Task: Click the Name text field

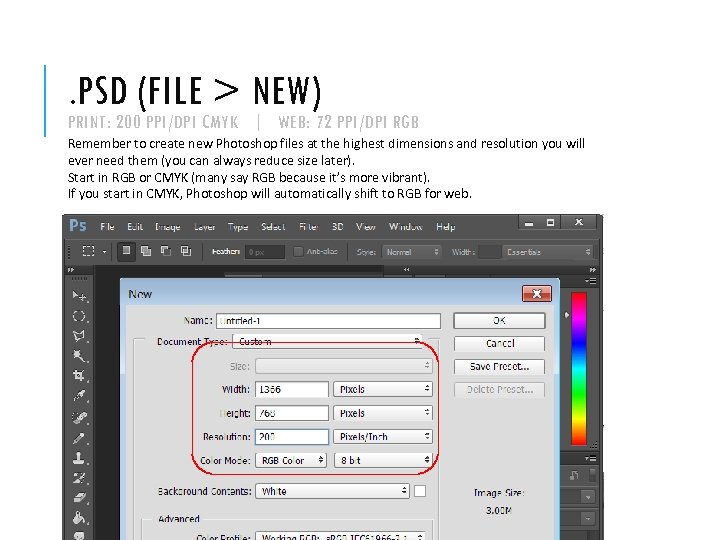Action: [x=328, y=321]
